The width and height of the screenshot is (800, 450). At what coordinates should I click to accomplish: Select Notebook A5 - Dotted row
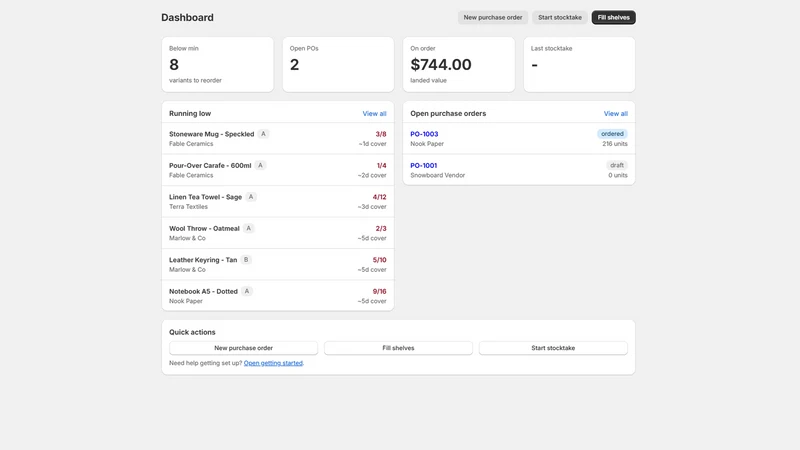coord(278,296)
